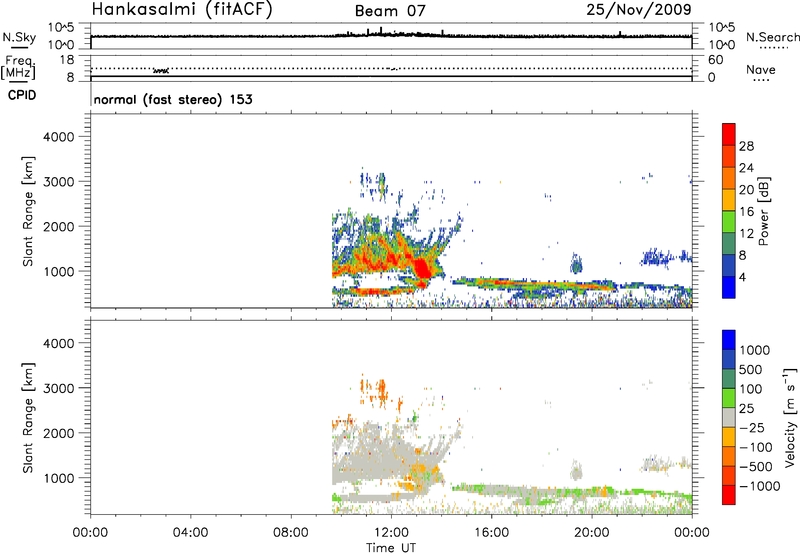Click the '3000' tick of velocity panel

pos(58,388)
